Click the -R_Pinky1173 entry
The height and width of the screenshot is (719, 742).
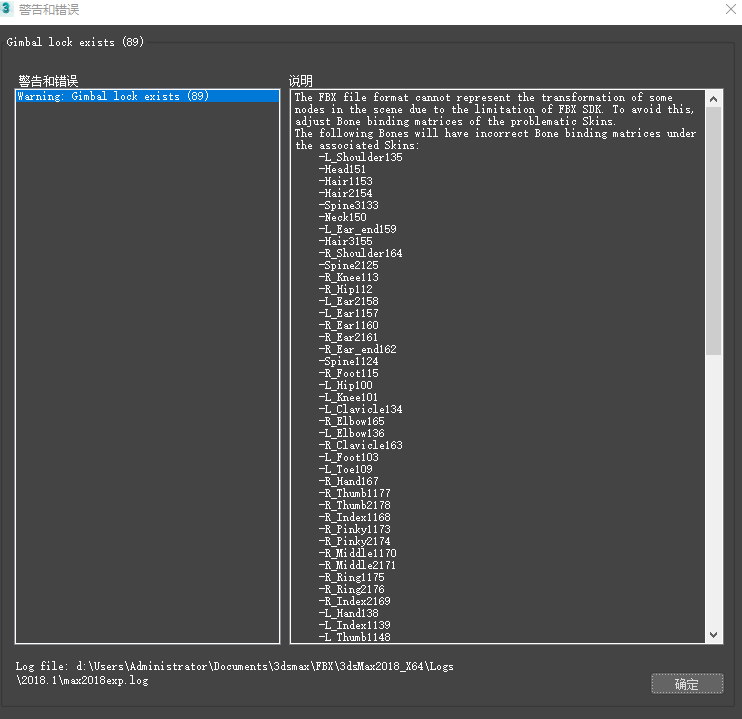tap(355, 529)
